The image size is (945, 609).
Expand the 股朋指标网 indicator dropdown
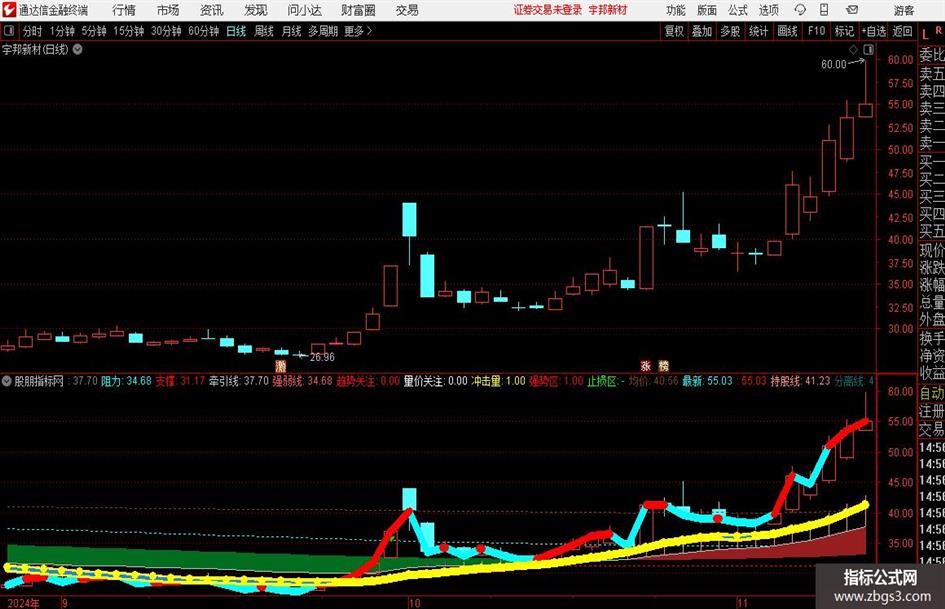click(x=7, y=381)
